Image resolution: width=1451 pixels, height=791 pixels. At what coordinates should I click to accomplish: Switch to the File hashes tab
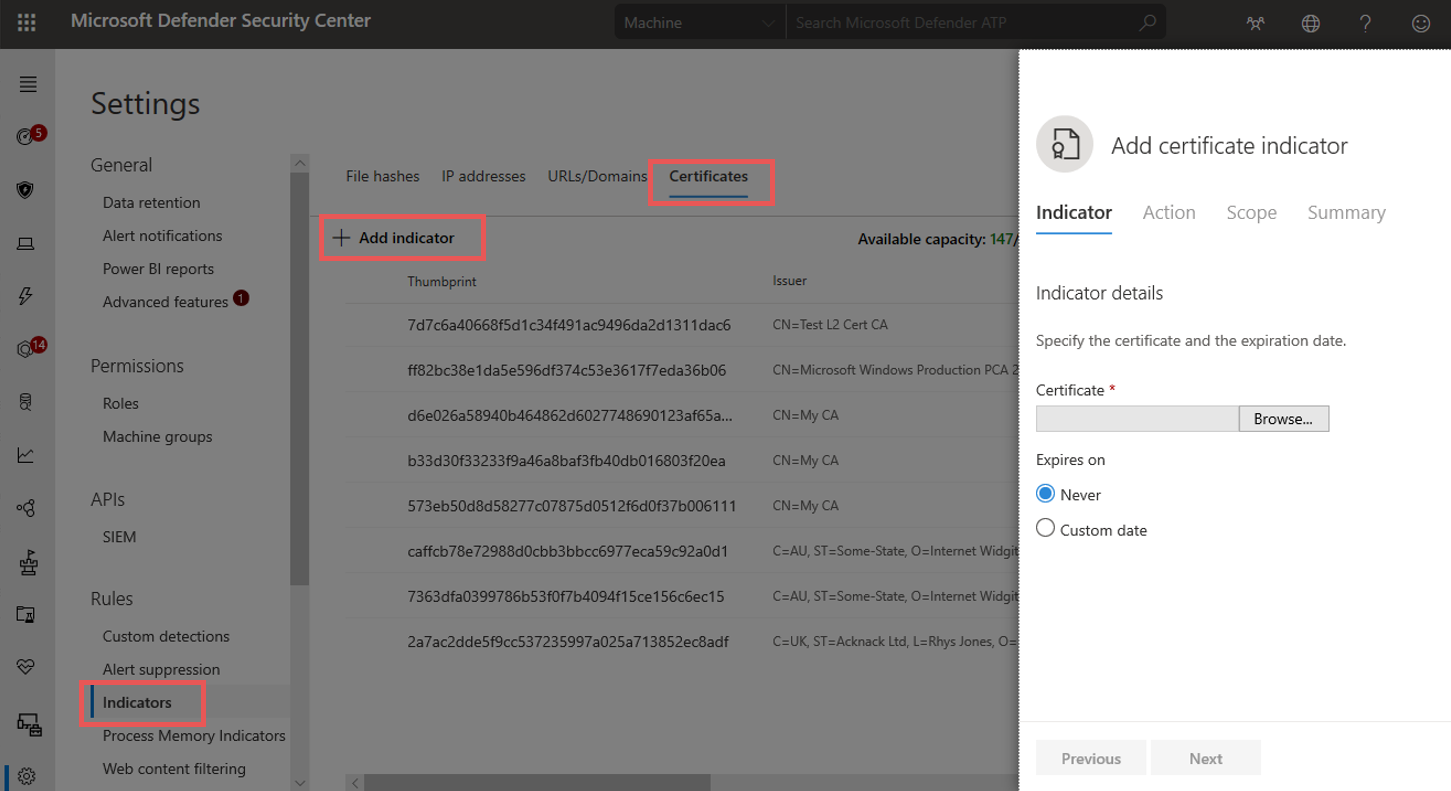[x=382, y=176]
